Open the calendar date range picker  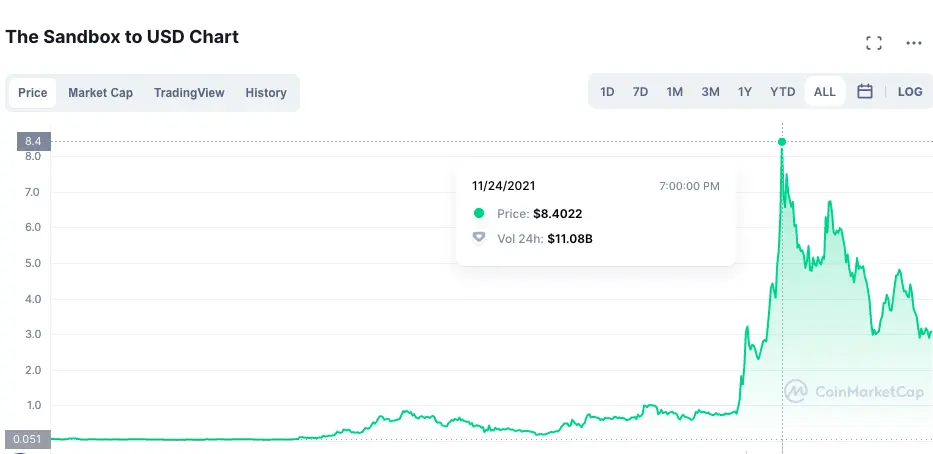[x=865, y=92]
